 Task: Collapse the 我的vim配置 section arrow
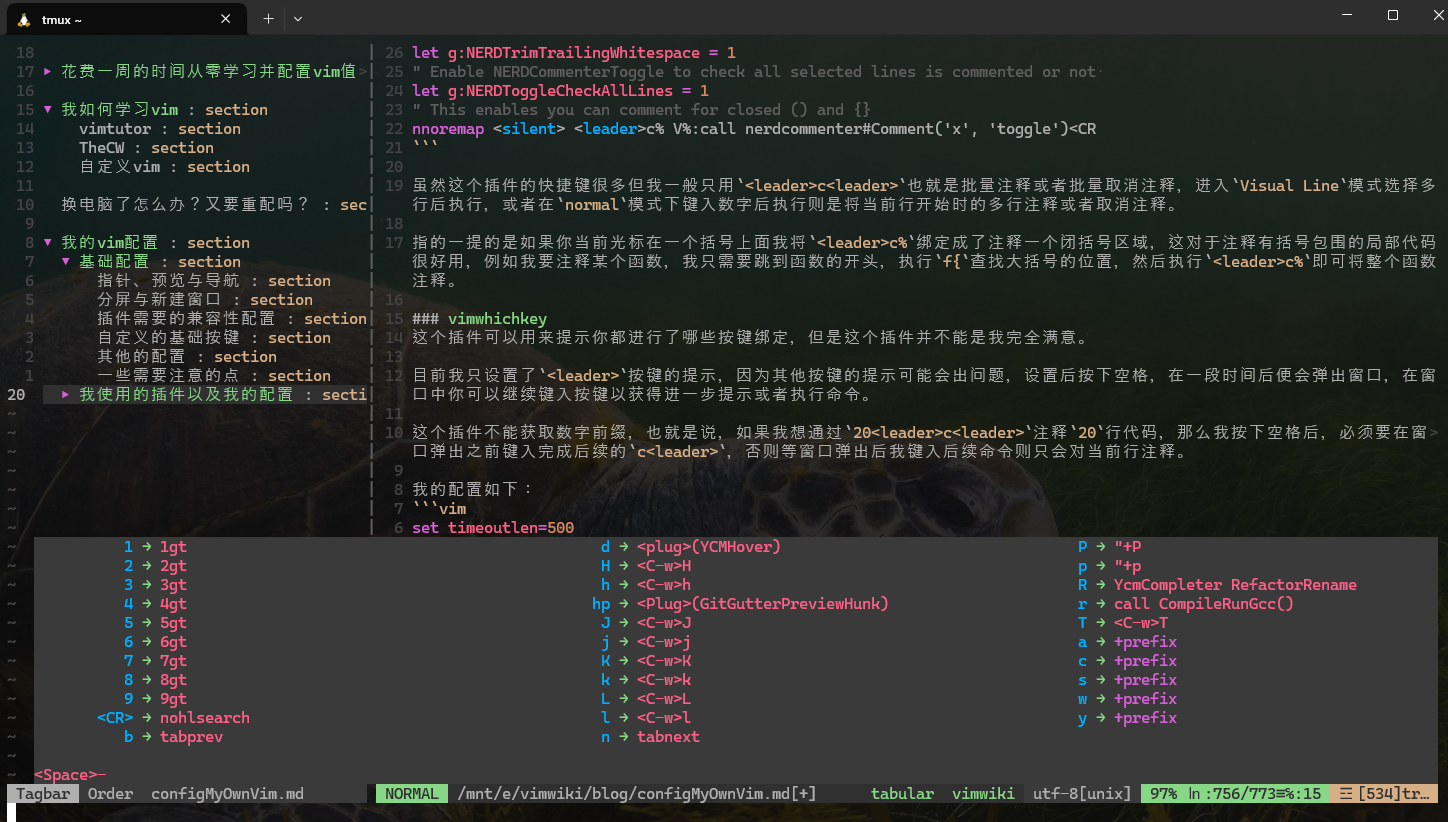(x=48, y=243)
